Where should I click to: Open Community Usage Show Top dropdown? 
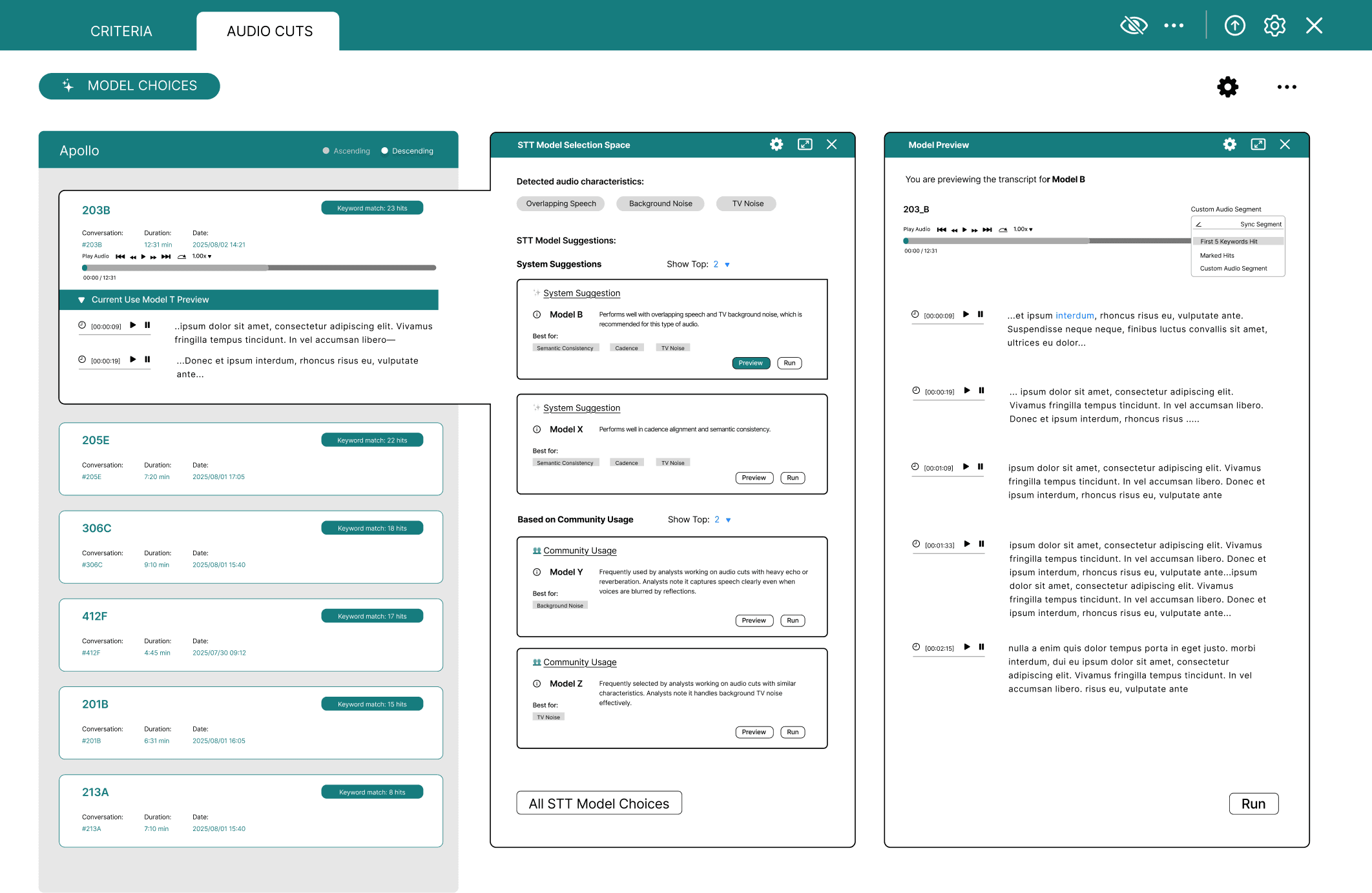click(728, 520)
